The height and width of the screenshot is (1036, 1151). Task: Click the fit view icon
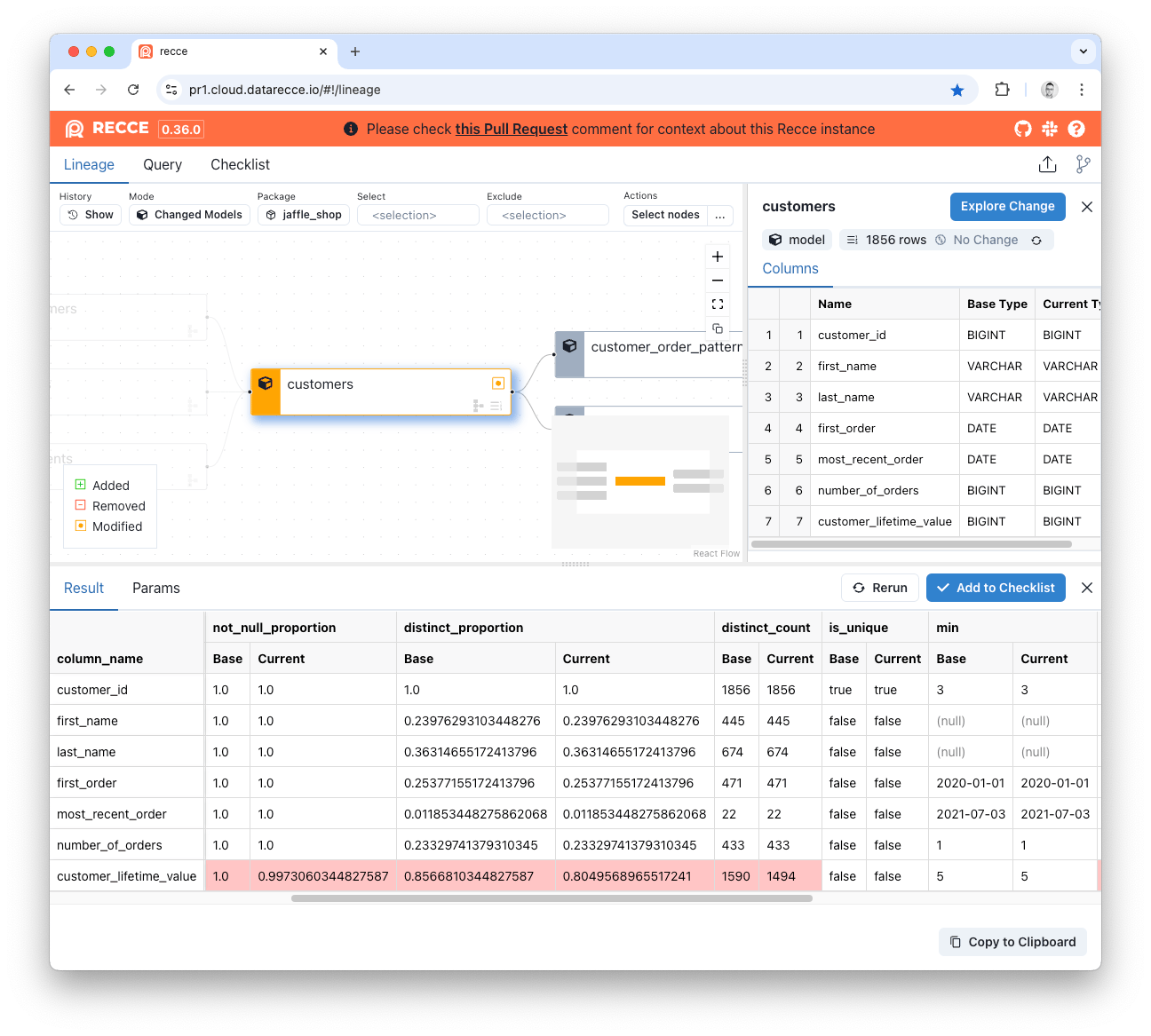(718, 304)
